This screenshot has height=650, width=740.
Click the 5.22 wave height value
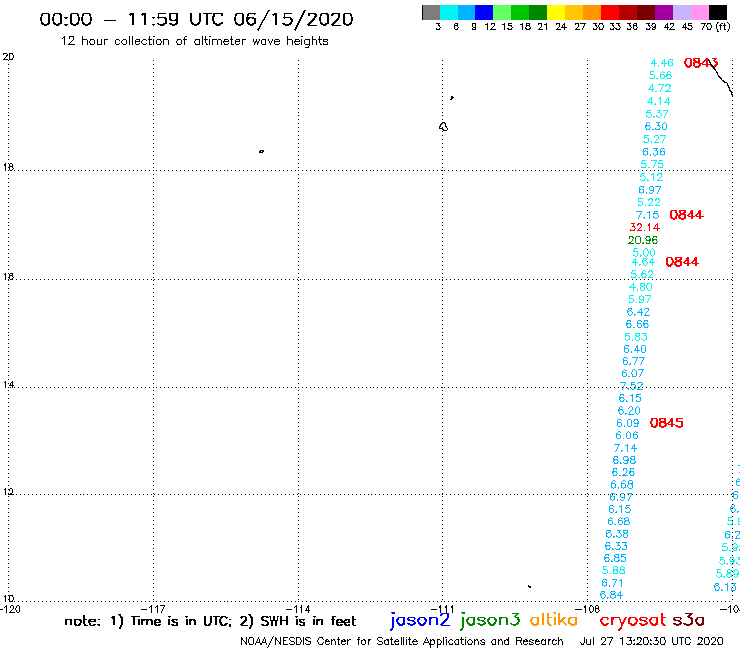tap(649, 203)
